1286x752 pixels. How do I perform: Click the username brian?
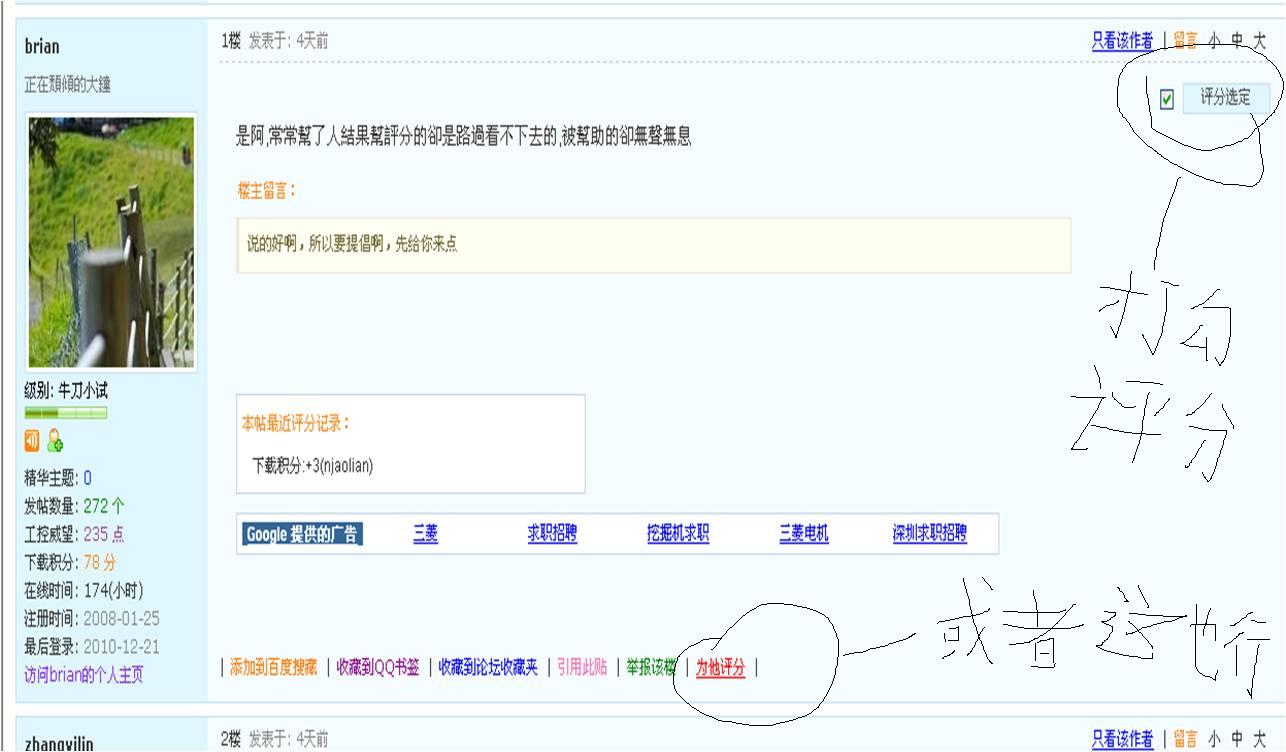tap(42, 46)
